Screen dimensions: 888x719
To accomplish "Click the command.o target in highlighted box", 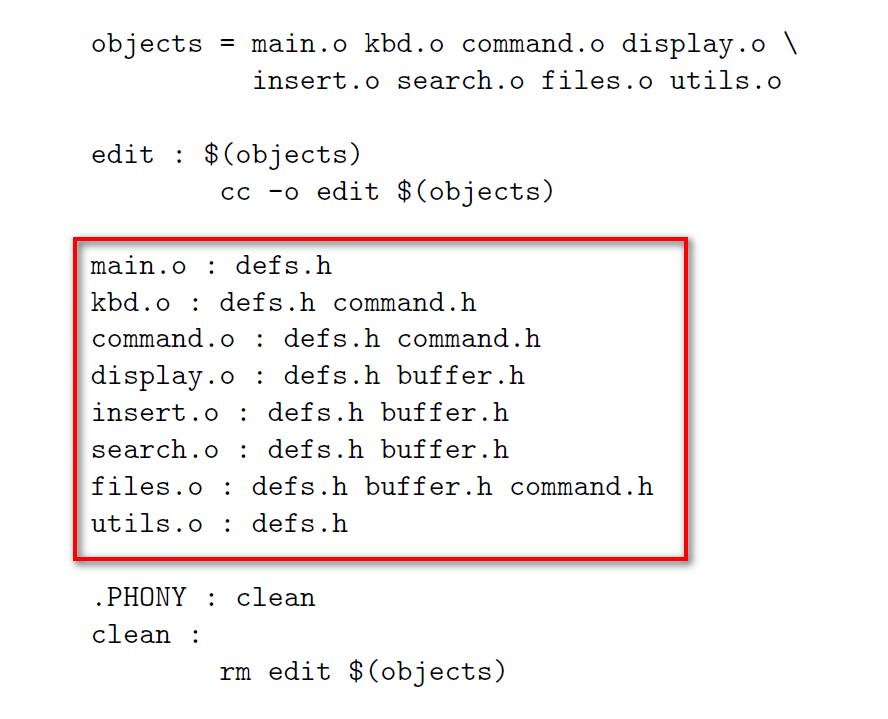I will tap(163, 339).
